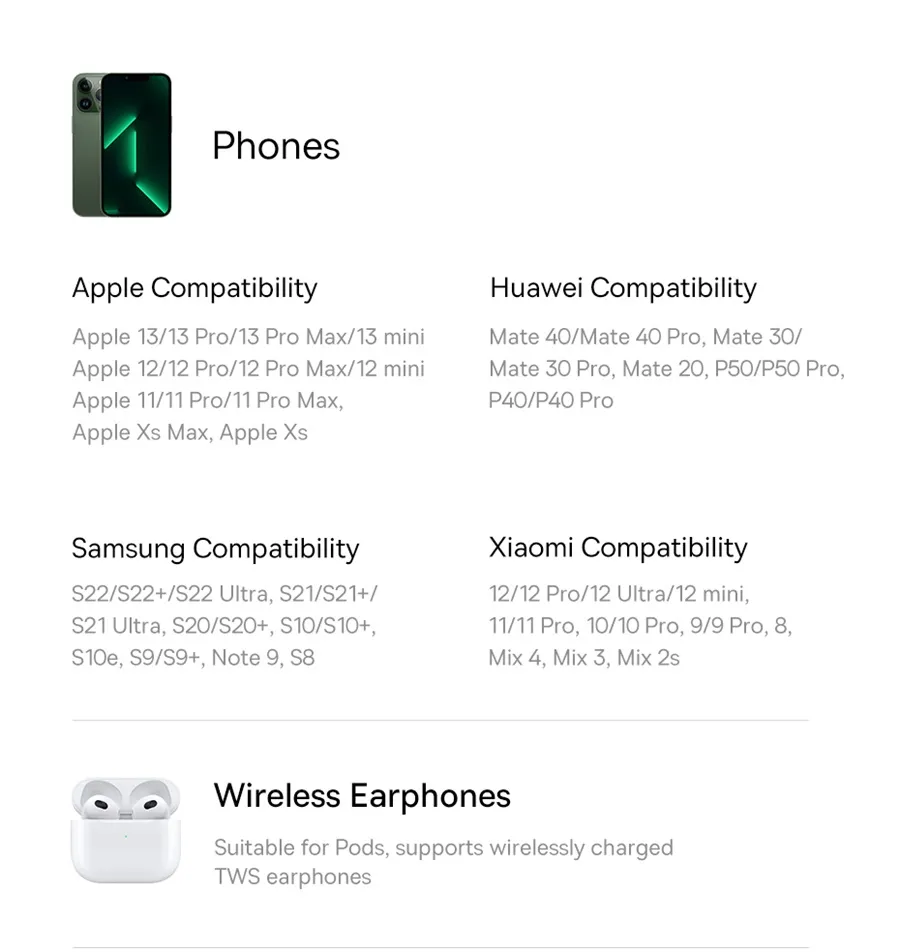Select the Apple 12/12 Pro/12 Pro Max line

(248, 369)
